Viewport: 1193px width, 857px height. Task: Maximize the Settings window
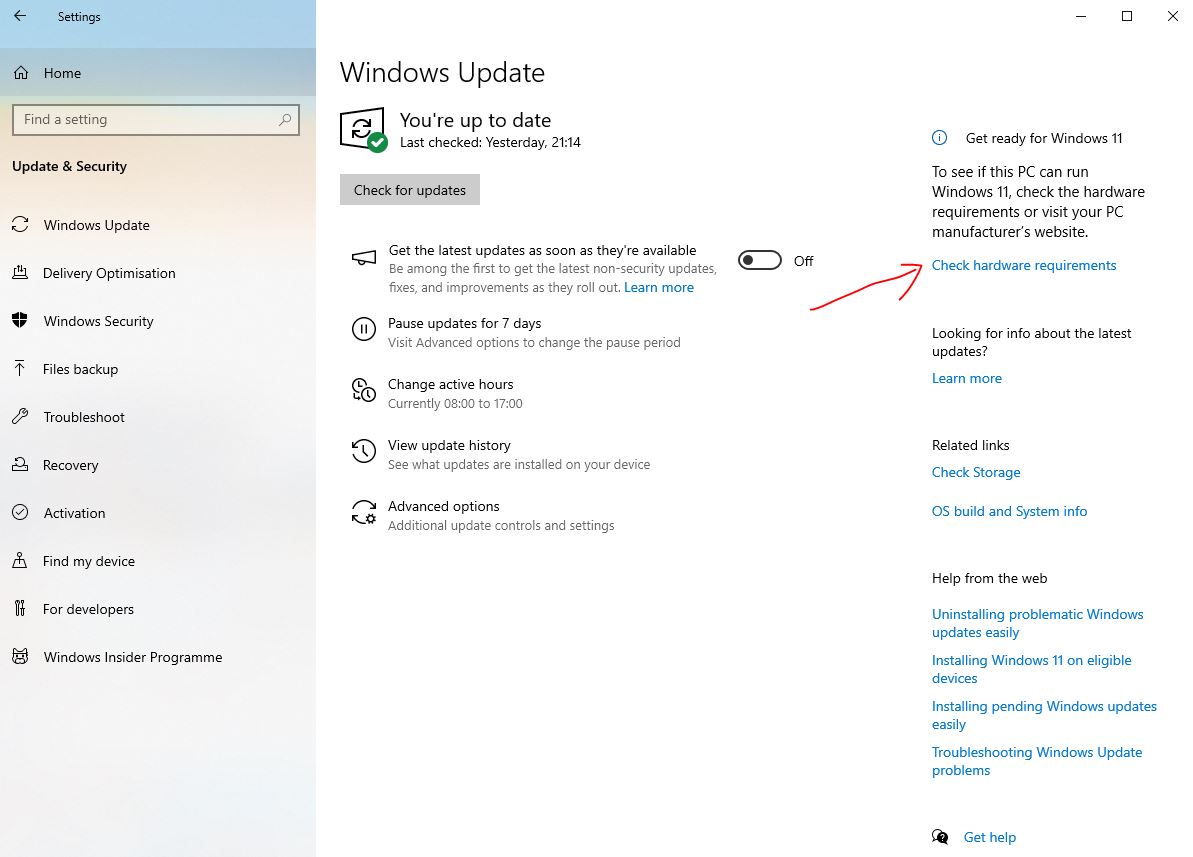pos(1127,16)
